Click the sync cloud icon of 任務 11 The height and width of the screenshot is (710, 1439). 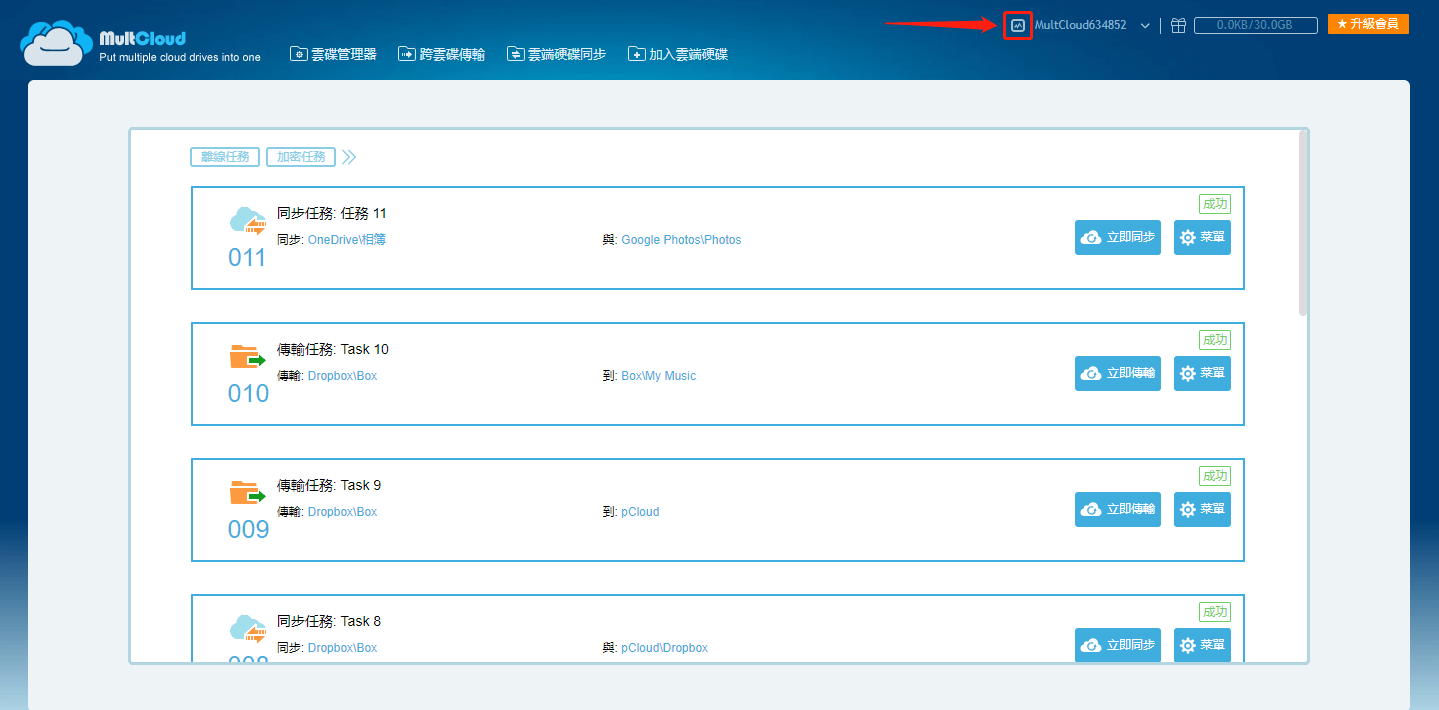(248, 221)
